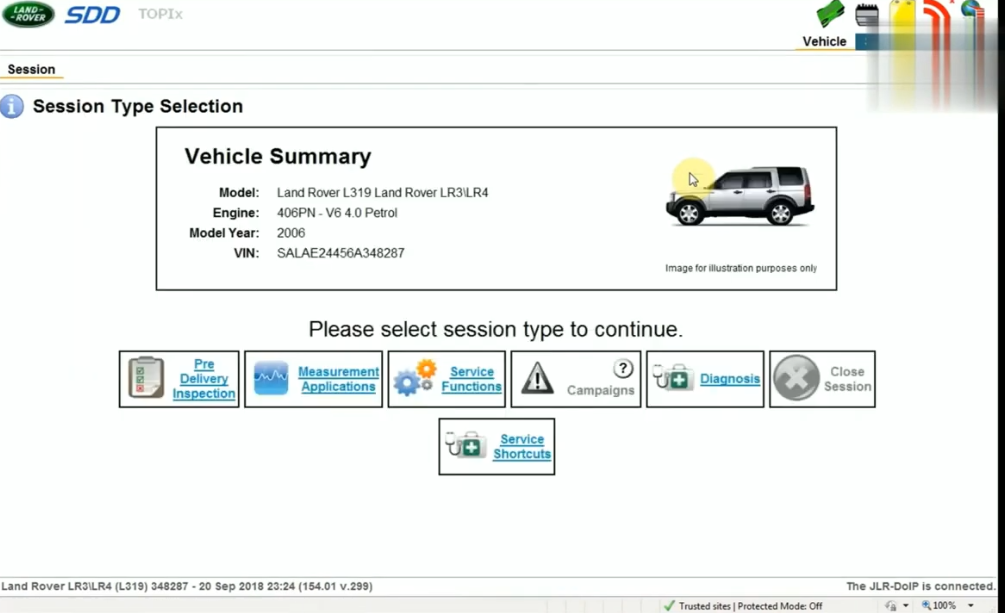The height and width of the screenshot is (613, 1005).
Task: Click the Trusted sites Protected Mode text
Action: tap(751, 606)
